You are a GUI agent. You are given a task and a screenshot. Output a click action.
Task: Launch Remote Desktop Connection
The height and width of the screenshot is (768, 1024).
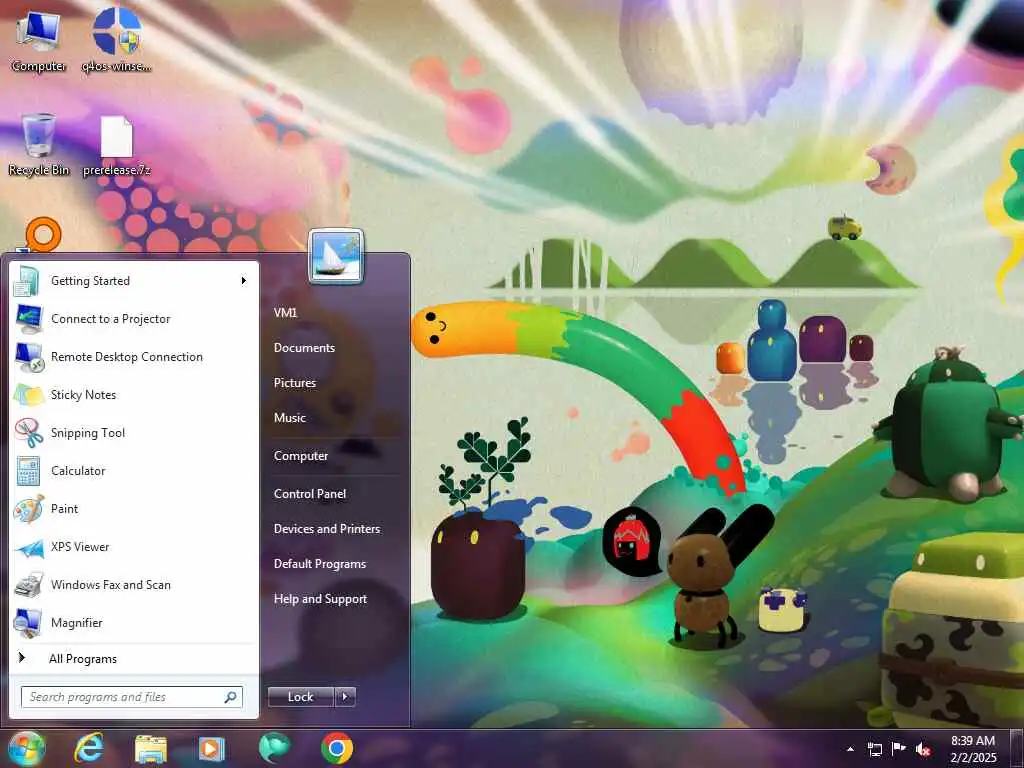[x=133, y=357]
